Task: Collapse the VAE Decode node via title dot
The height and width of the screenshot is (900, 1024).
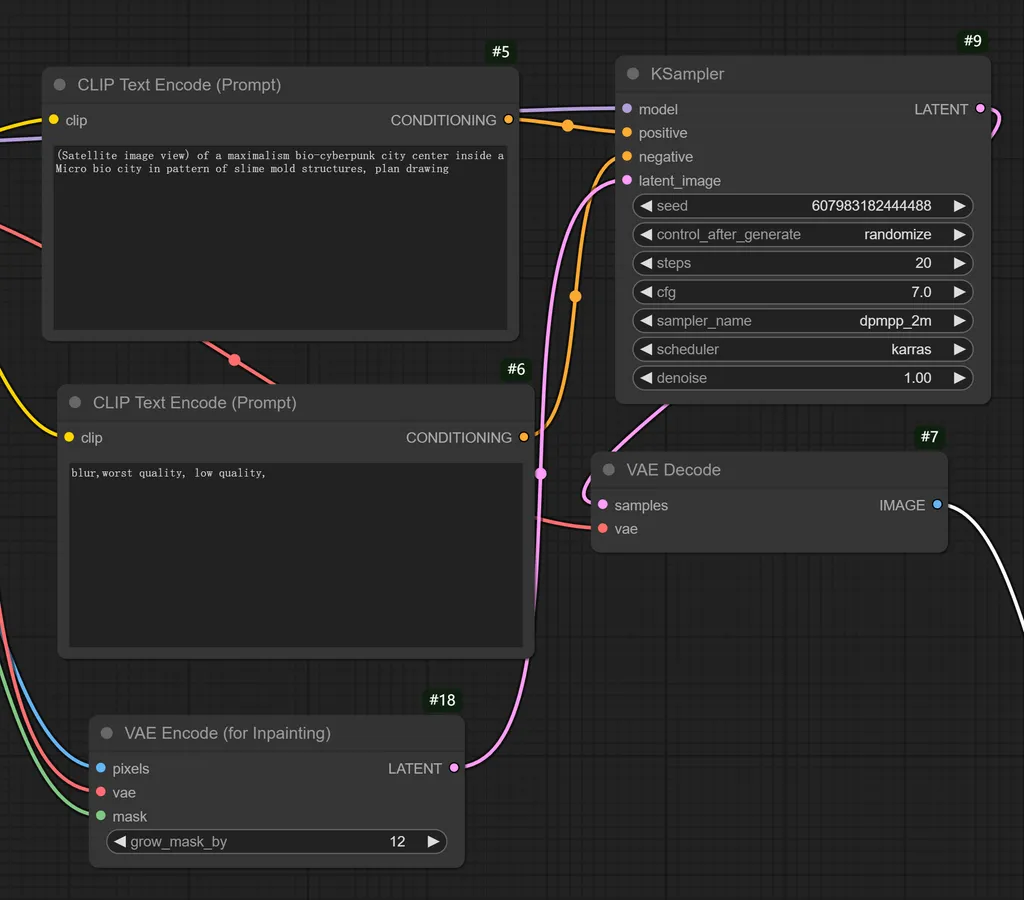Action: 609,470
